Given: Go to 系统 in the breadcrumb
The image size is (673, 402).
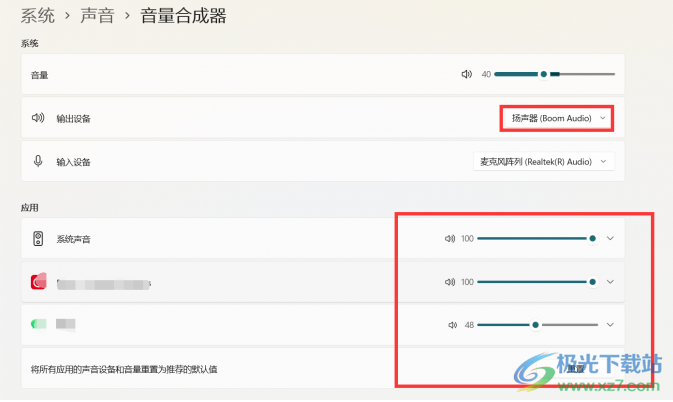Looking at the screenshot, I should 38,16.
